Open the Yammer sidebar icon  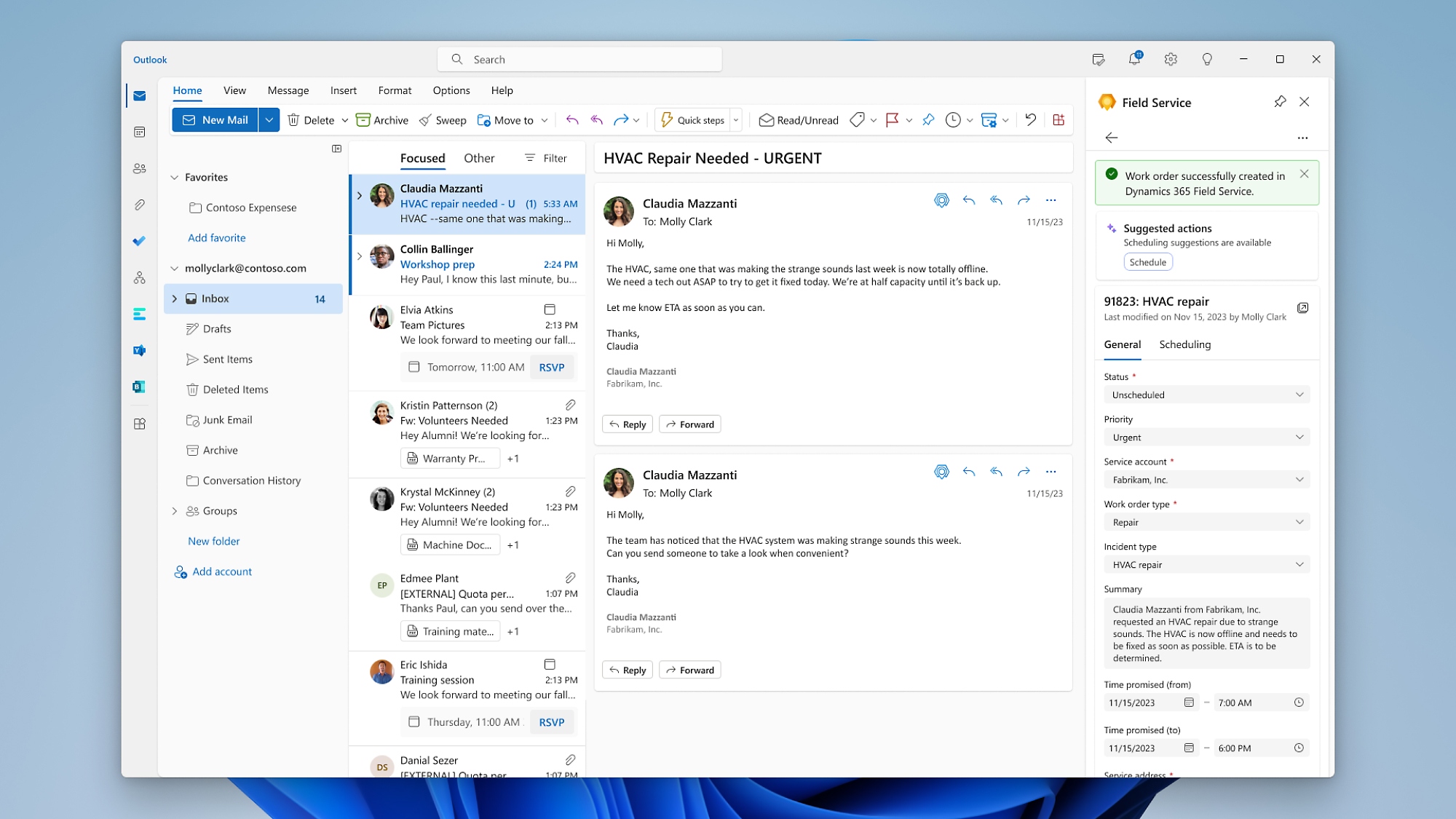[x=139, y=350]
